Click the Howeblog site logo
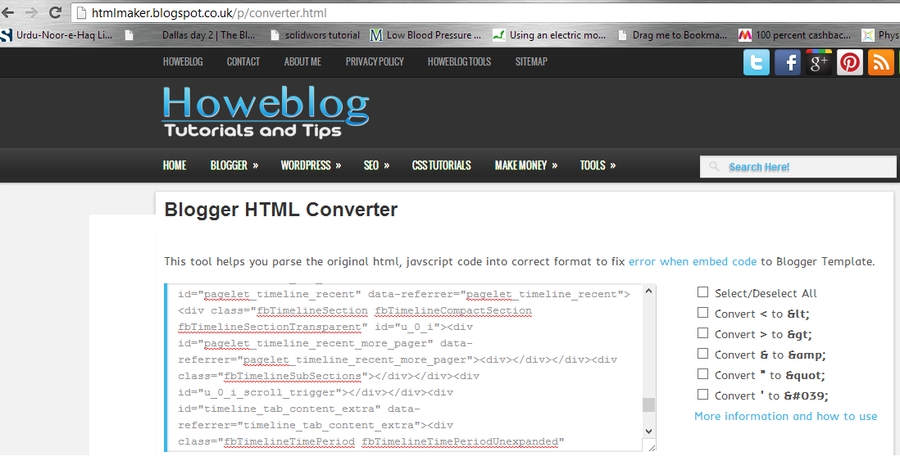The height and width of the screenshot is (461, 900). (265, 111)
